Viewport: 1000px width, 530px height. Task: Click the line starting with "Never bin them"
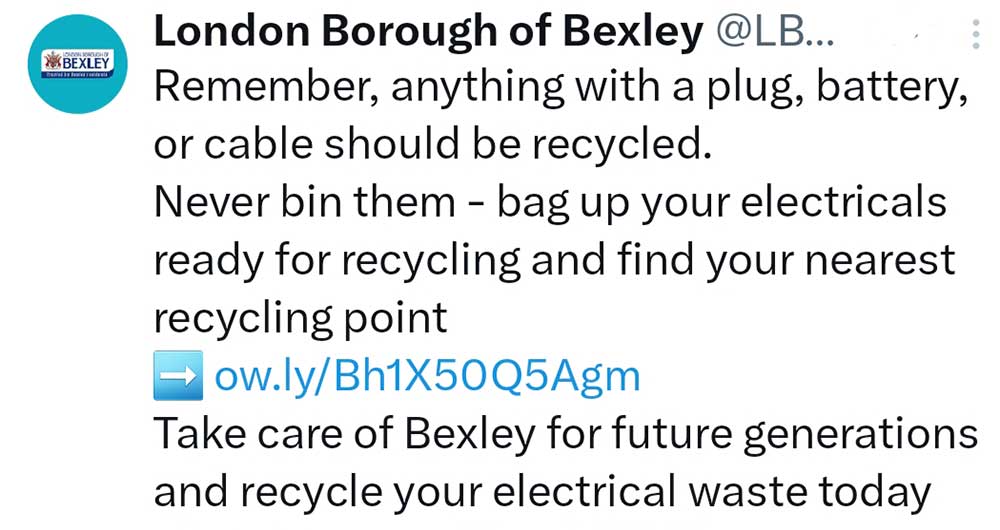549,203
